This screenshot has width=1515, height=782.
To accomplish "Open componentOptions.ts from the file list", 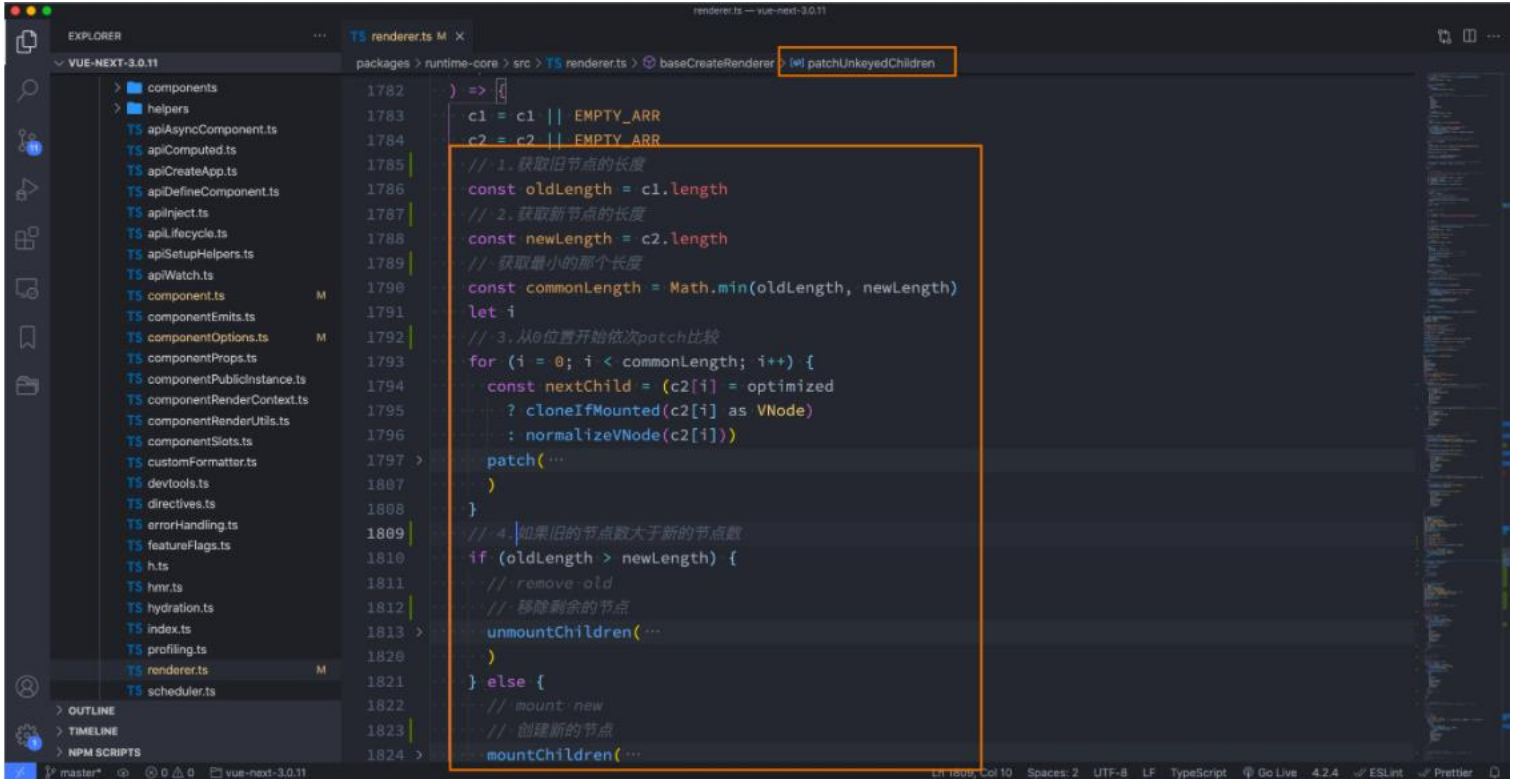I will coord(207,338).
